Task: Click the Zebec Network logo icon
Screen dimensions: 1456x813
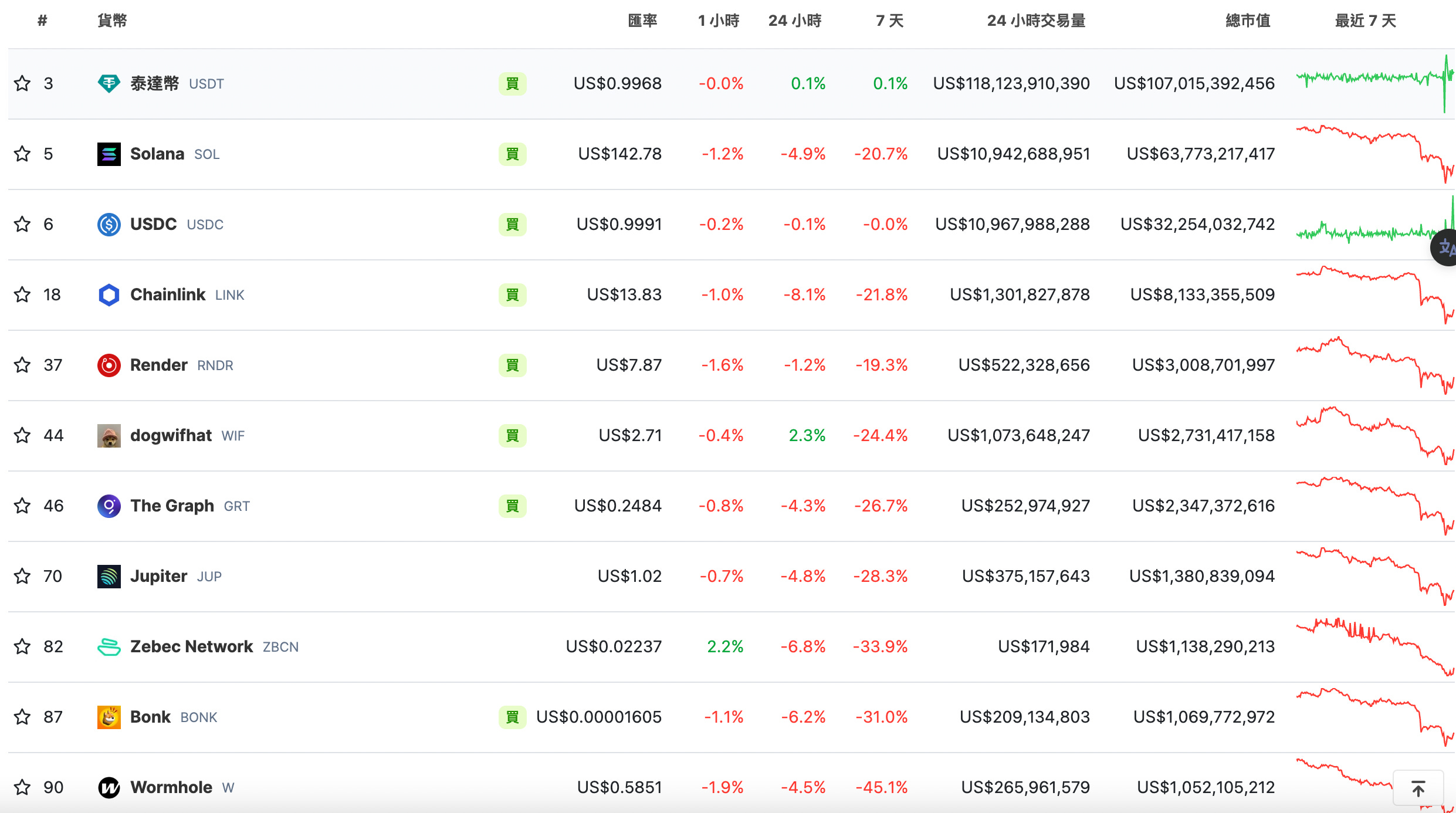Action: [x=109, y=647]
